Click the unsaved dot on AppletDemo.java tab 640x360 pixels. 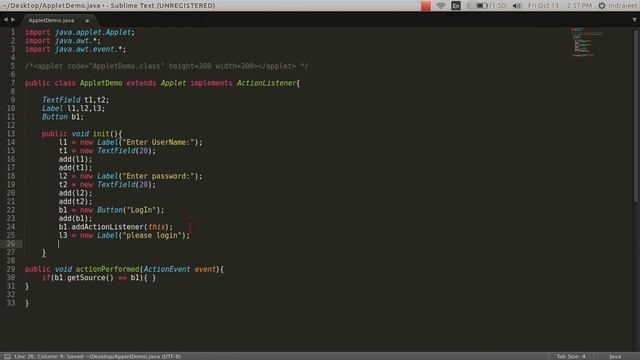(87, 20)
